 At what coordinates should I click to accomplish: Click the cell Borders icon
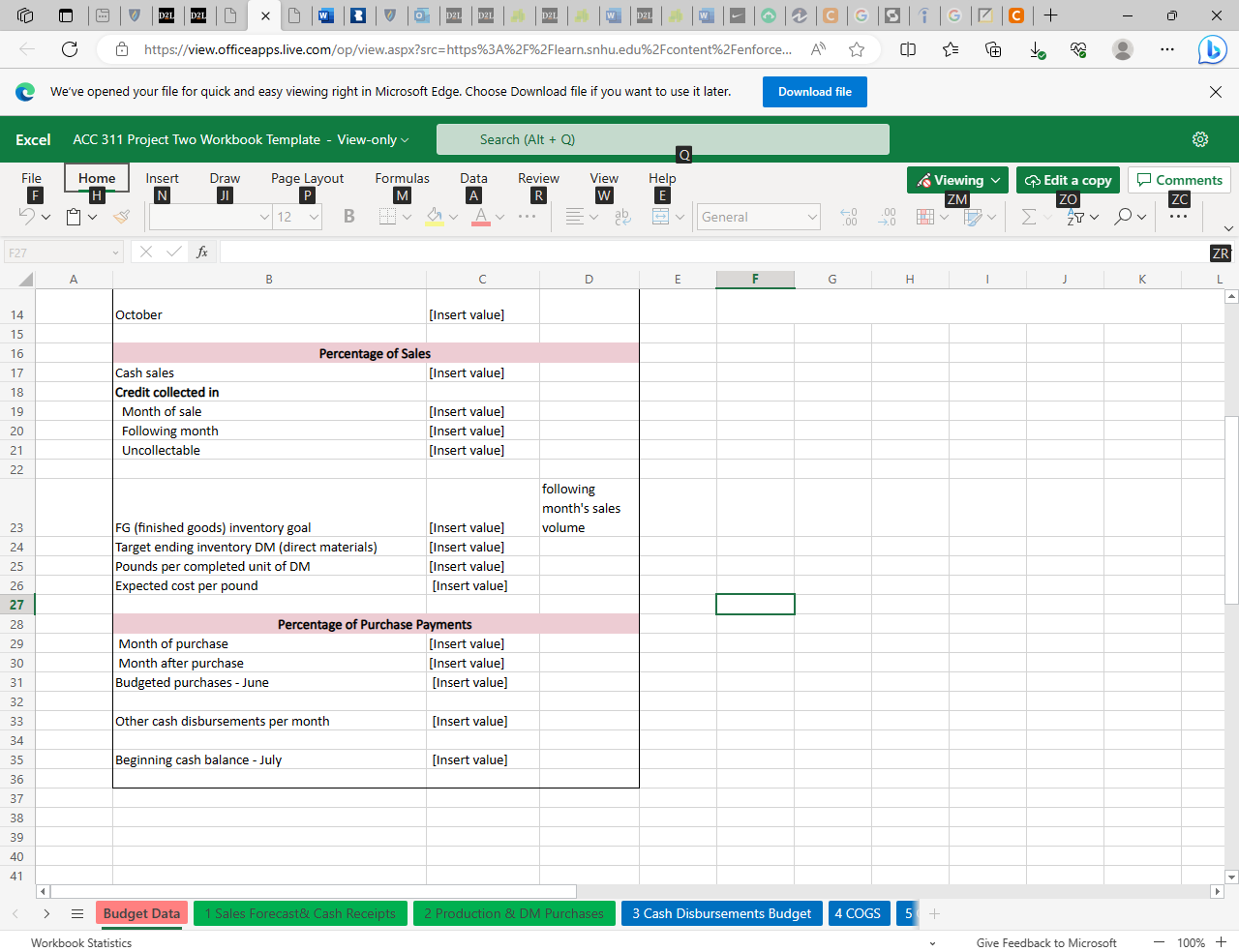[x=387, y=217]
